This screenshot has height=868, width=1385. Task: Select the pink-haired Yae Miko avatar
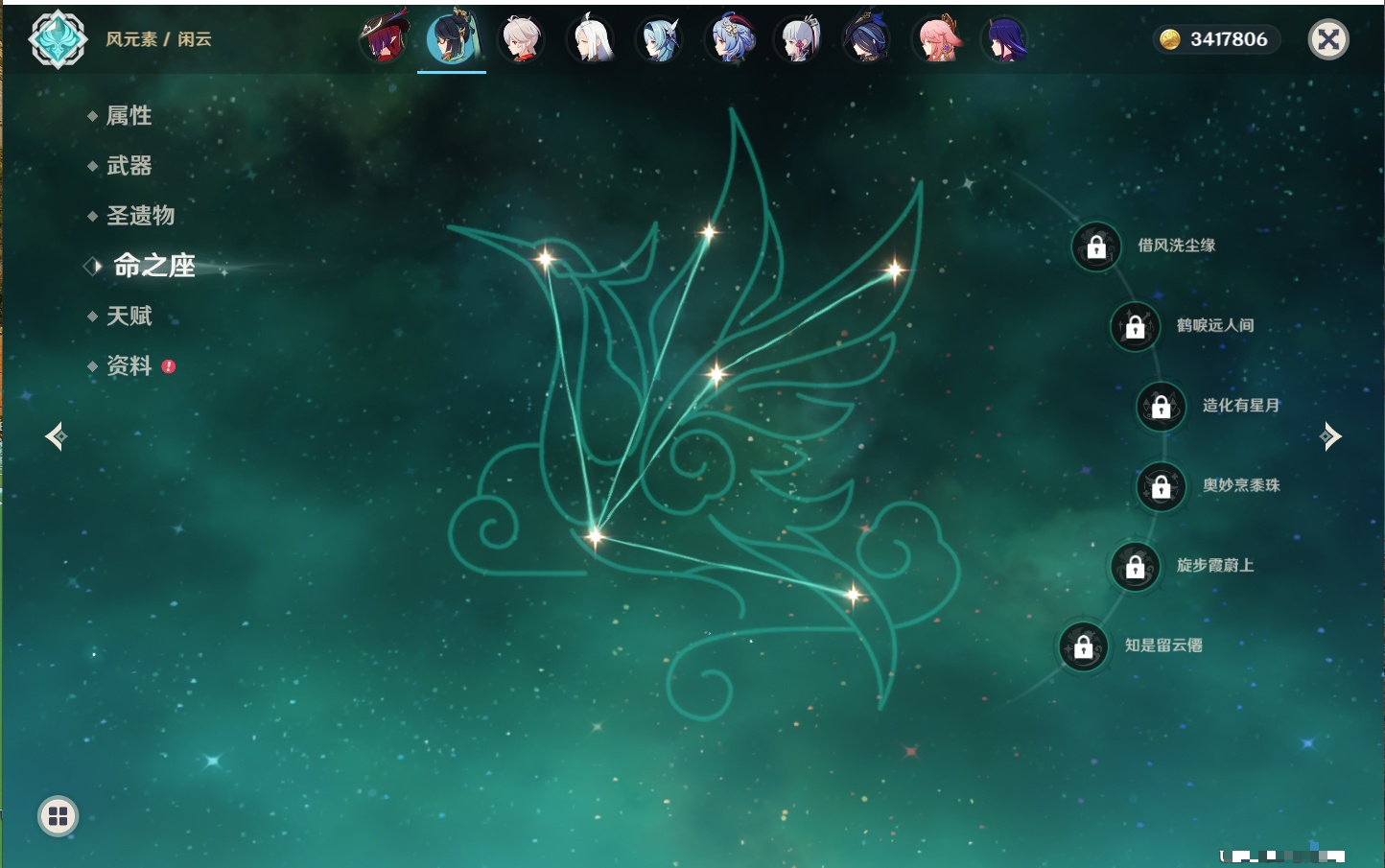tap(936, 39)
